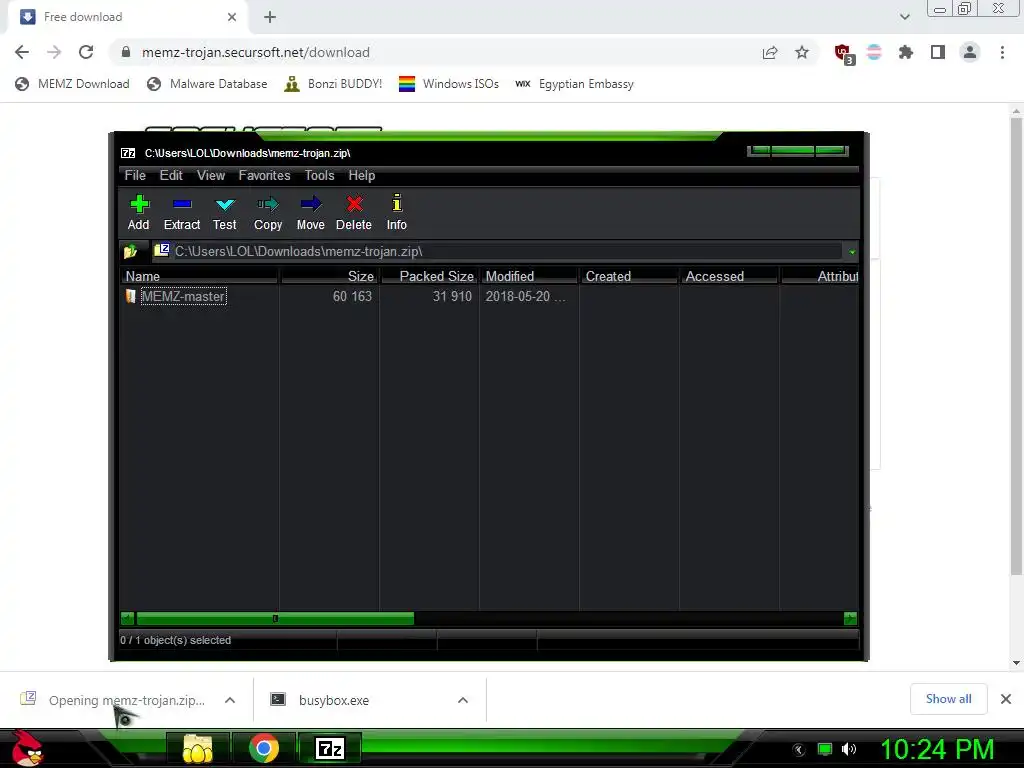Image resolution: width=1024 pixels, height=768 pixels.
Task: Click the horizontal scrollbar thumb in 7-Zip
Action: pyautogui.click(x=275, y=618)
